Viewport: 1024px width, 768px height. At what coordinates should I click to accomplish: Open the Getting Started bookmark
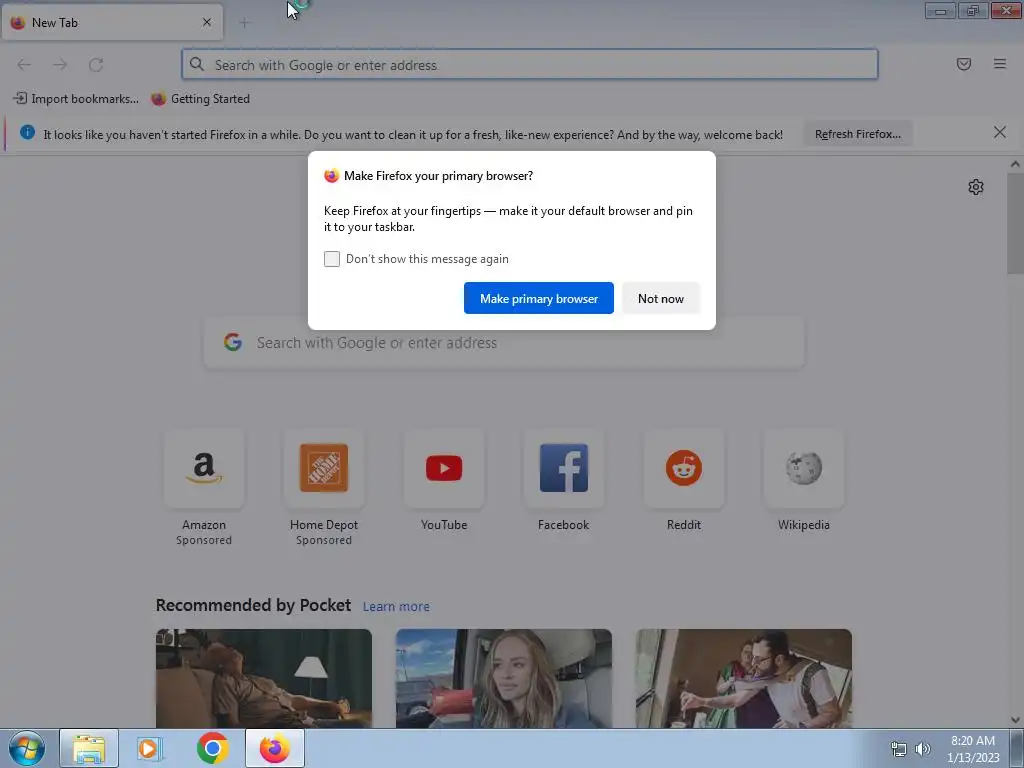[x=200, y=99]
